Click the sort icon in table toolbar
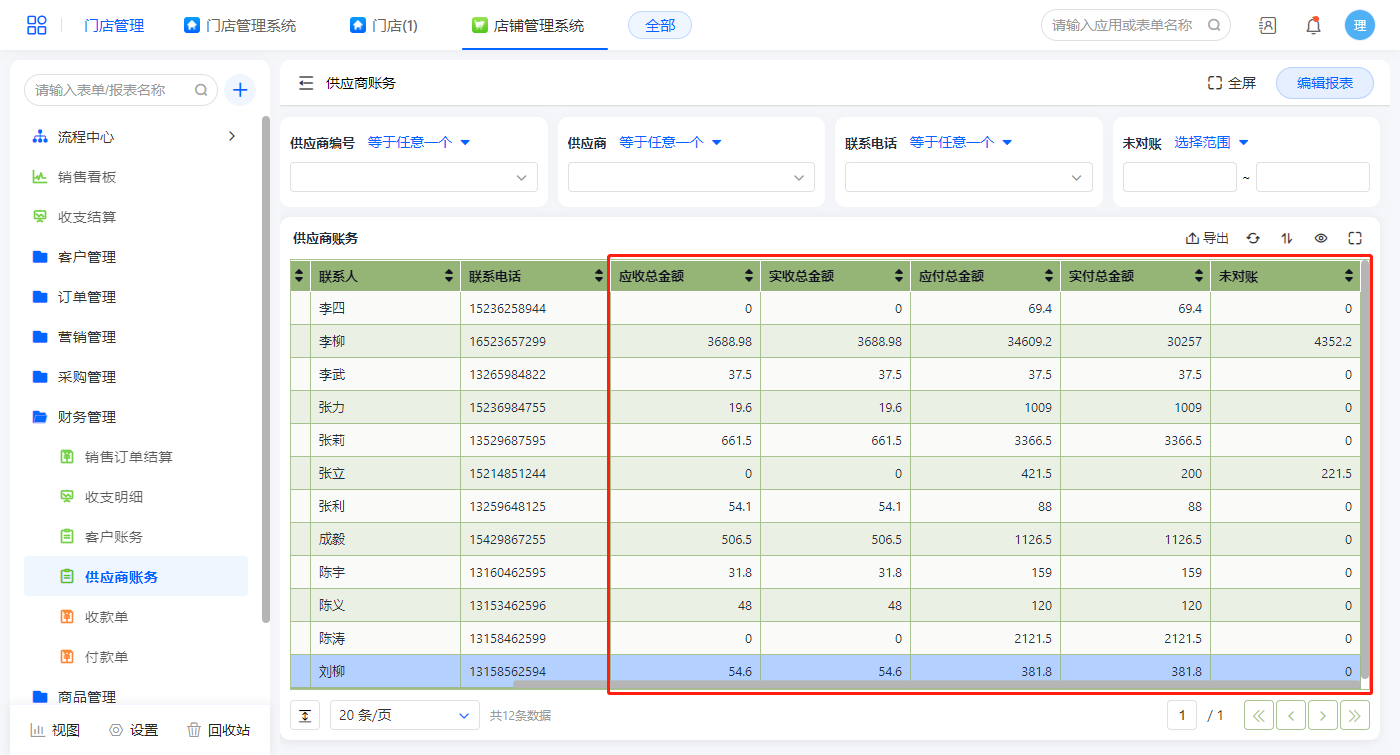The height and width of the screenshot is (755, 1400). coord(1287,238)
